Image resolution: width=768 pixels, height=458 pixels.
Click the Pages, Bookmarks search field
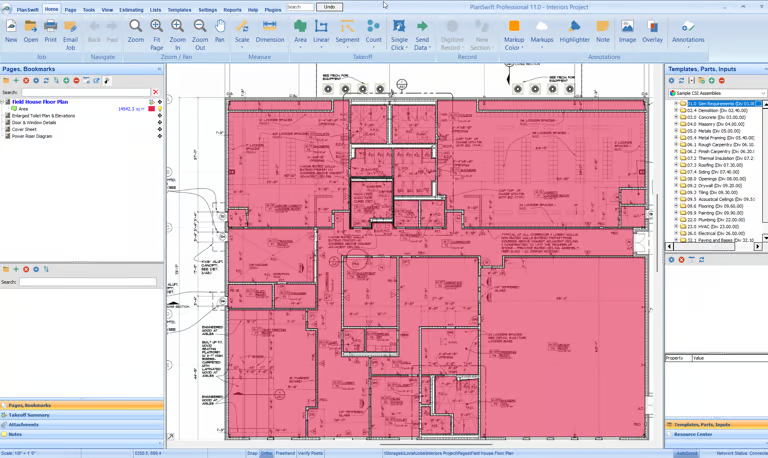(x=86, y=92)
